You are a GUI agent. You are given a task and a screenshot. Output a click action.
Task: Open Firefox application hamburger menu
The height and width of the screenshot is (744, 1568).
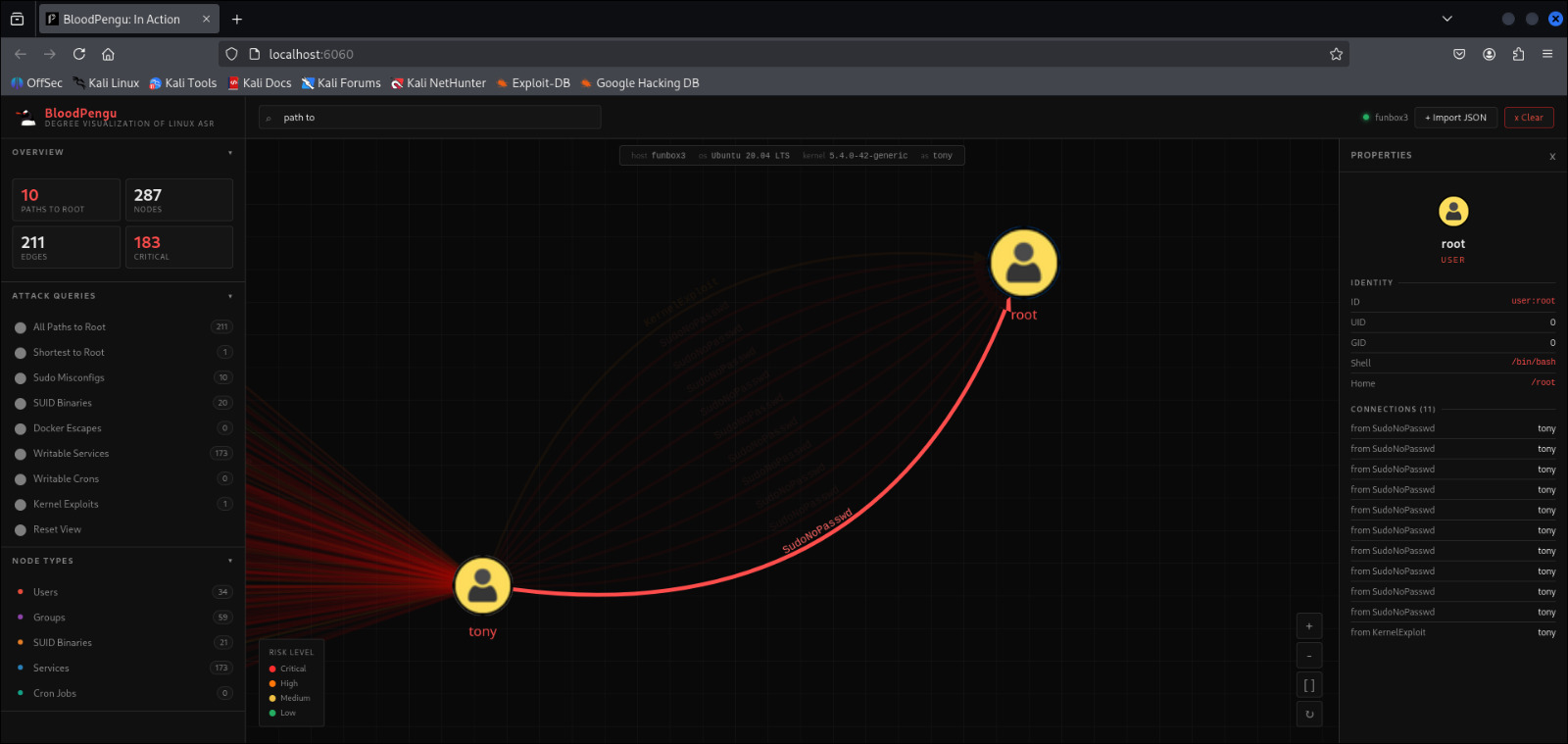pos(1547,54)
